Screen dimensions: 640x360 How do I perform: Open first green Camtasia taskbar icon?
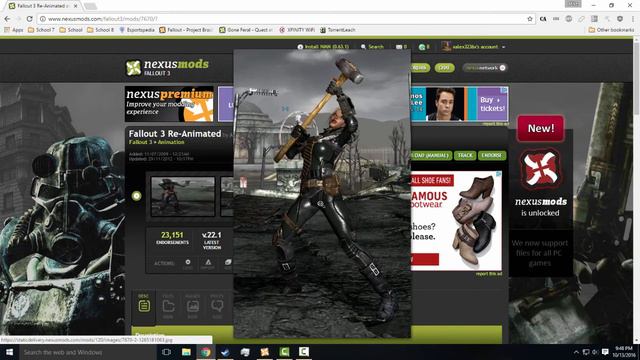[x=284, y=352]
